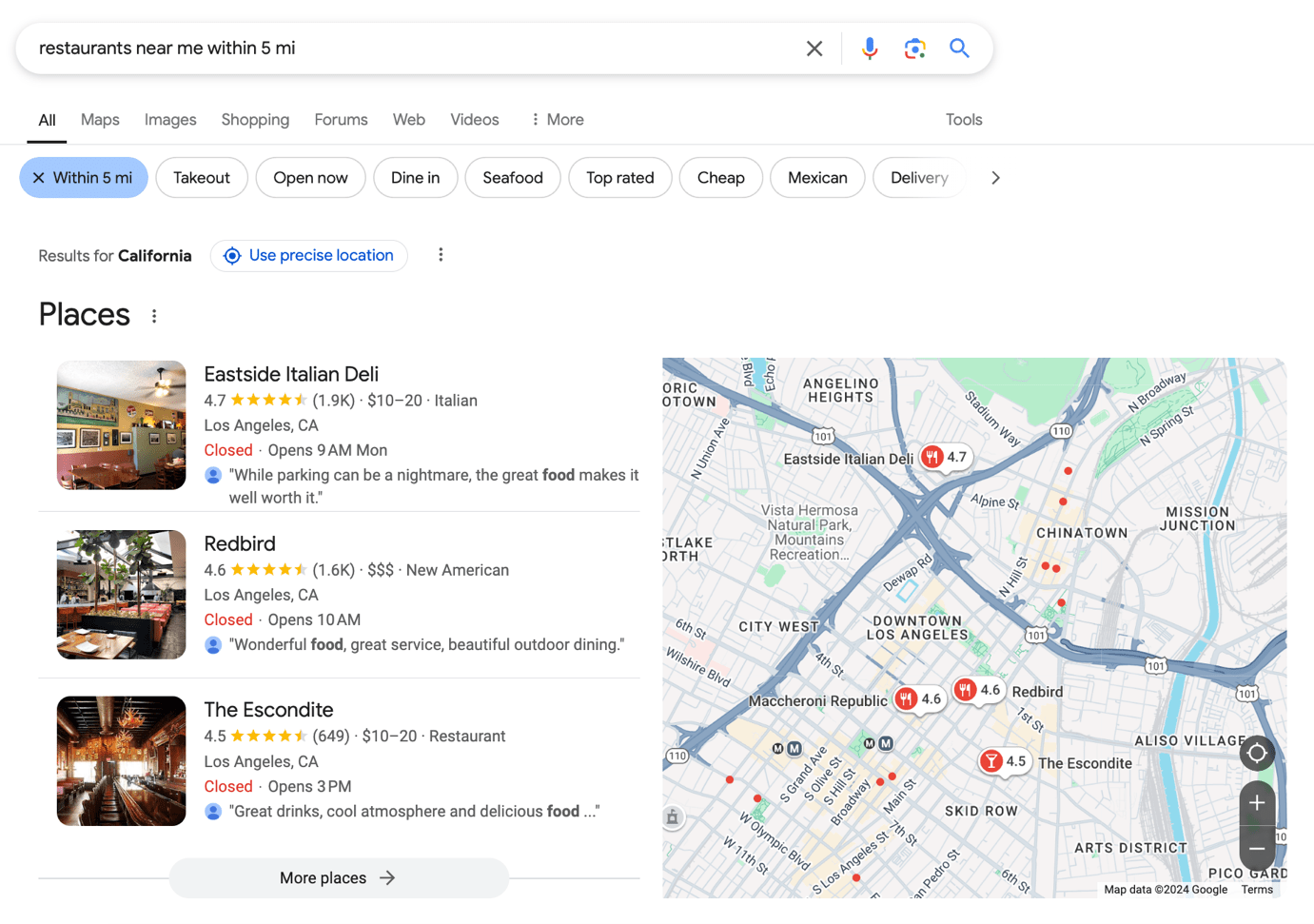Click the More places button
The width and height of the screenshot is (1314, 924).
coord(339,878)
